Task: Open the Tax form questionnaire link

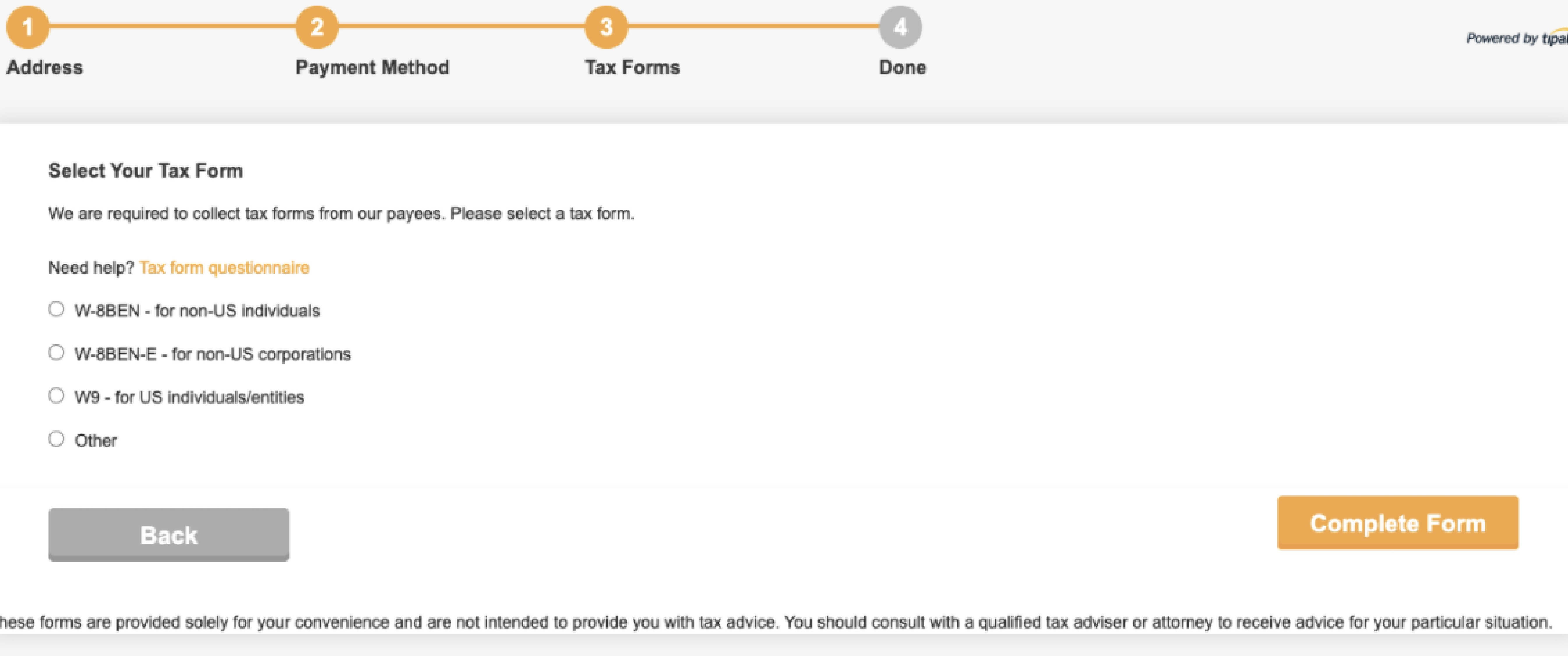Action: 224,268
